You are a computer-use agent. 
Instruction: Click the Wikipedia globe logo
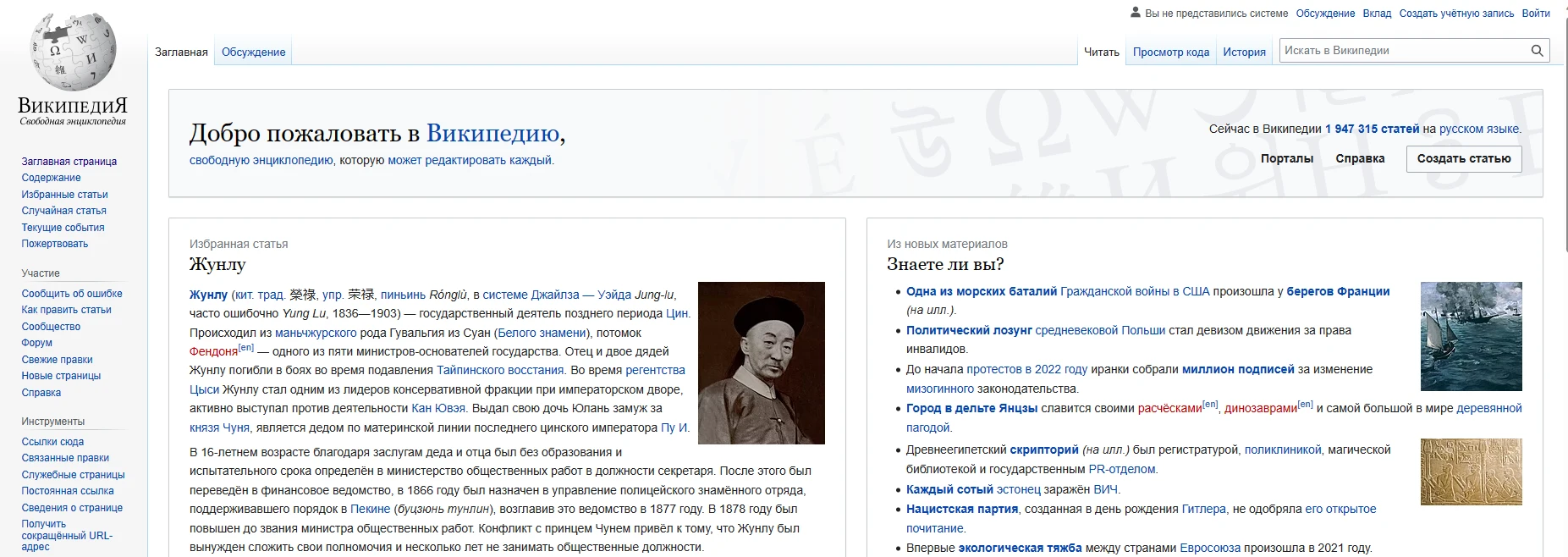[x=73, y=52]
